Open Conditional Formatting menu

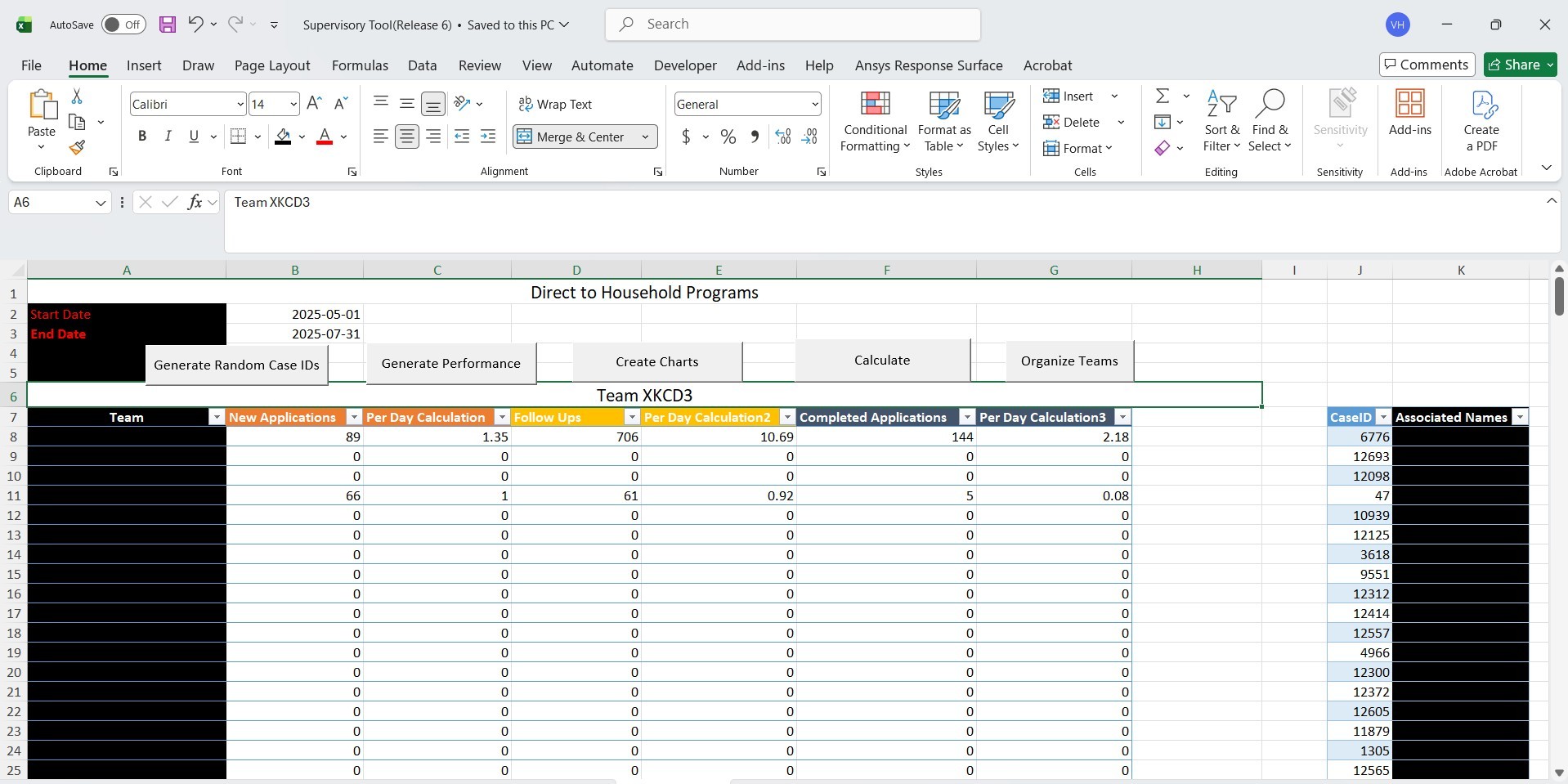(875, 121)
